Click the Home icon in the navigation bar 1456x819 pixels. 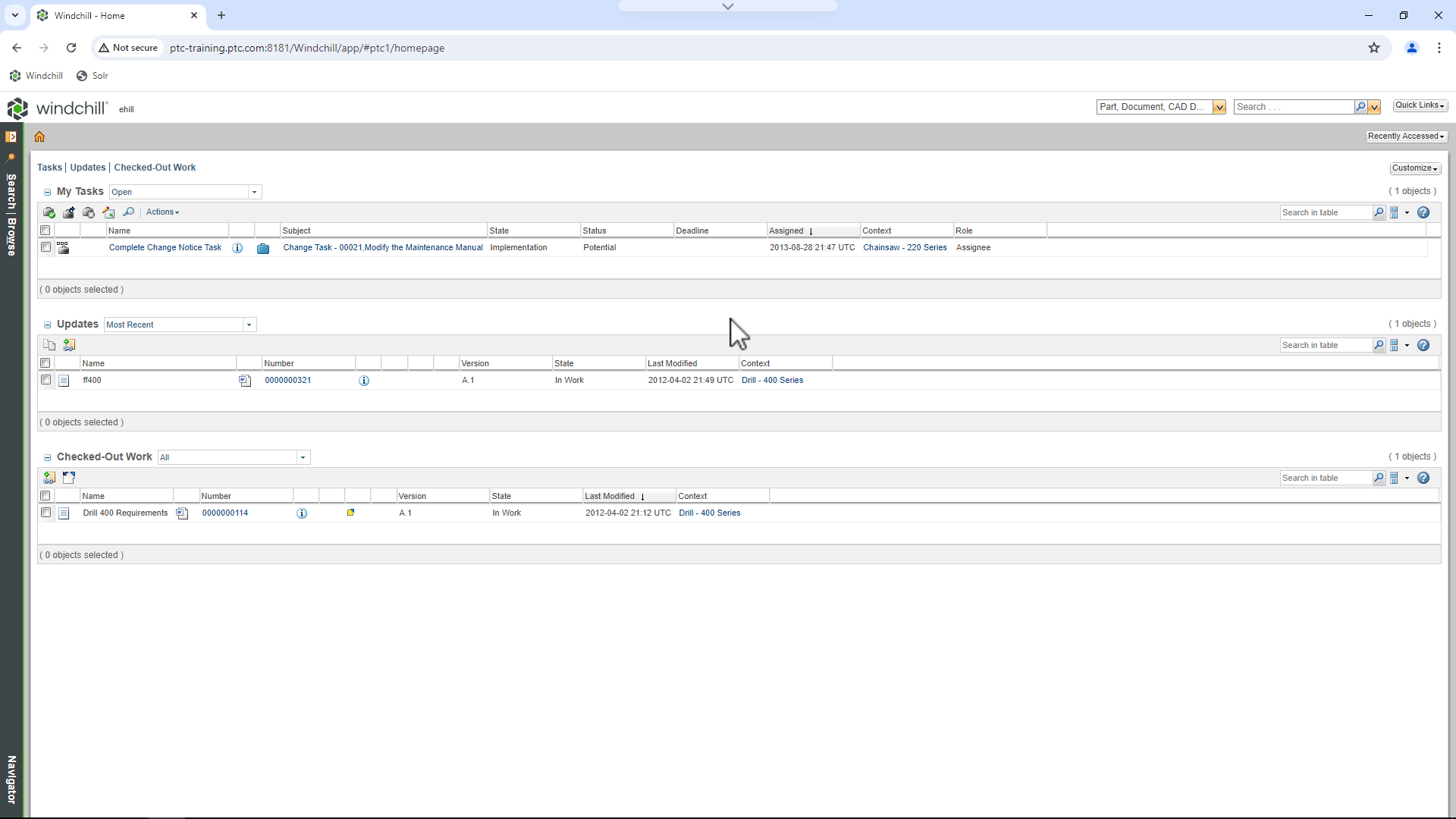(x=39, y=137)
